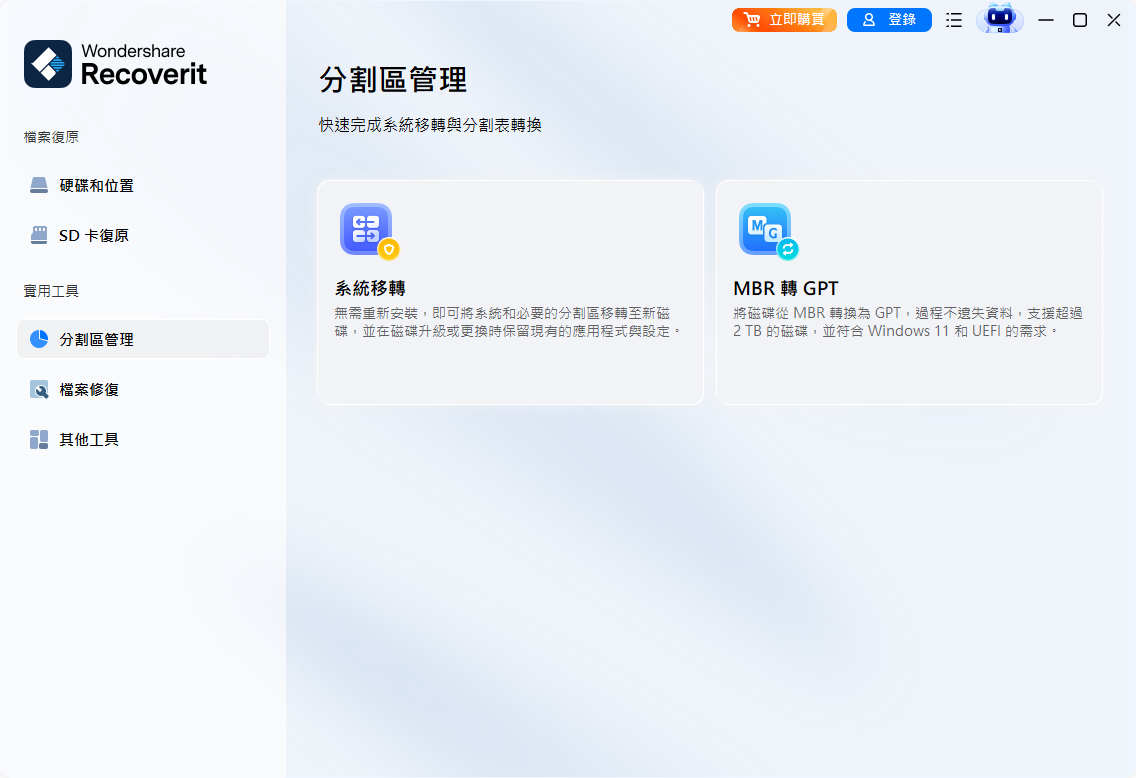The height and width of the screenshot is (778, 1136).
Task: Click the 分割區管理 page title
Action: (395, 80)
